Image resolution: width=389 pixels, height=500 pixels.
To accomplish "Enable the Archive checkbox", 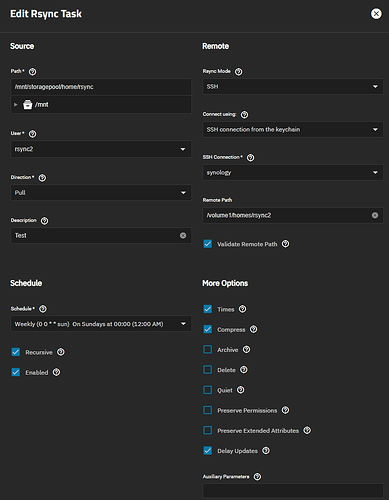I will click(208, 349).
